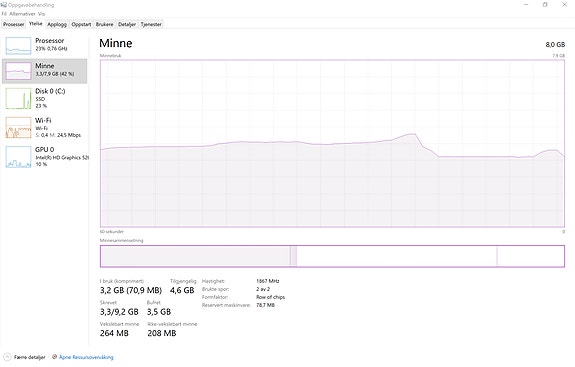Switch to the Prosesser tab

pyautogui.click(x=14, y=24)
